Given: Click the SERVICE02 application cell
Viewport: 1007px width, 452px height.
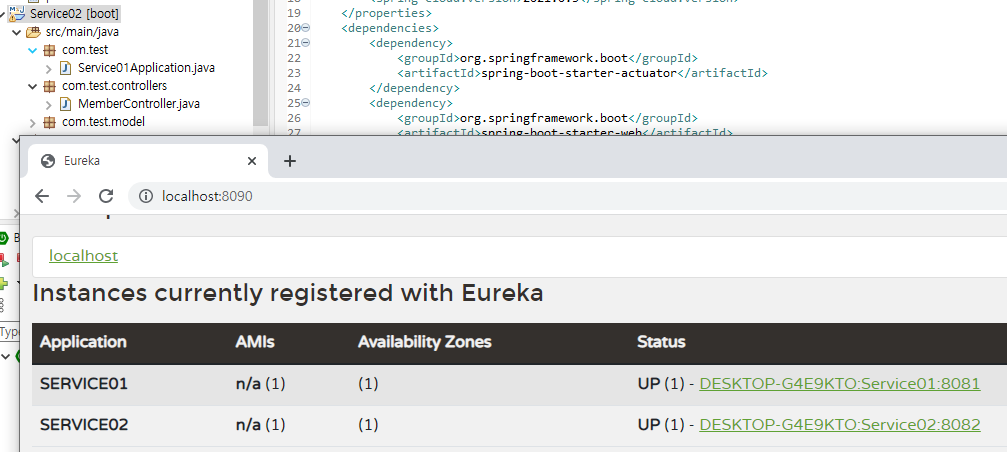Looking at the screenshot, I should [84, 424].
